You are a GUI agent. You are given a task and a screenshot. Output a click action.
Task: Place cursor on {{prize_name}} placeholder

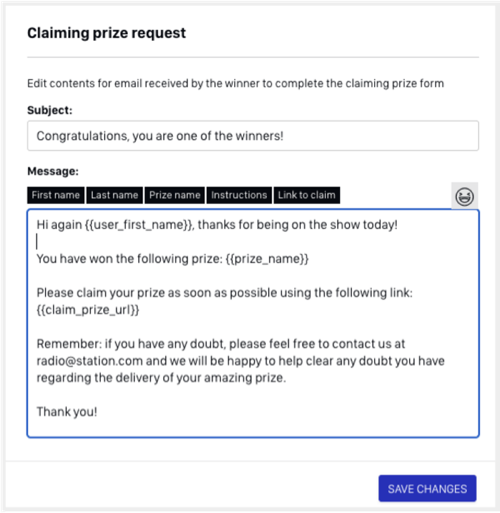[267, 259]
